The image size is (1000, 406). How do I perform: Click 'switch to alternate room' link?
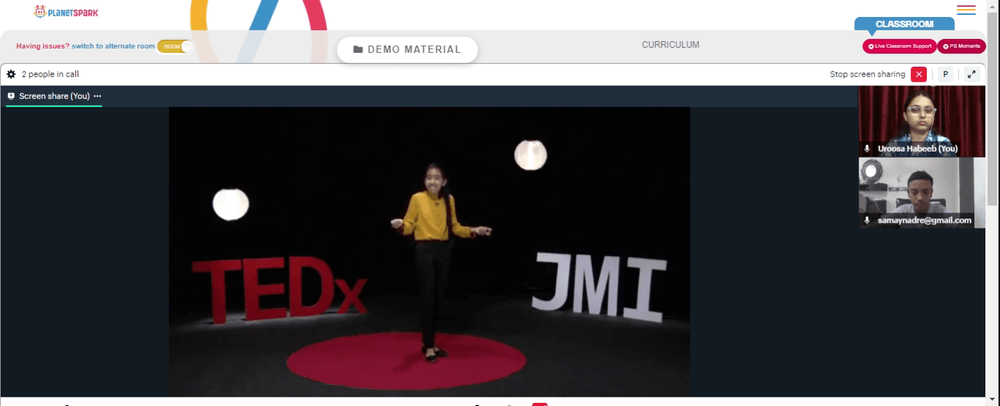tap(113, 46)
